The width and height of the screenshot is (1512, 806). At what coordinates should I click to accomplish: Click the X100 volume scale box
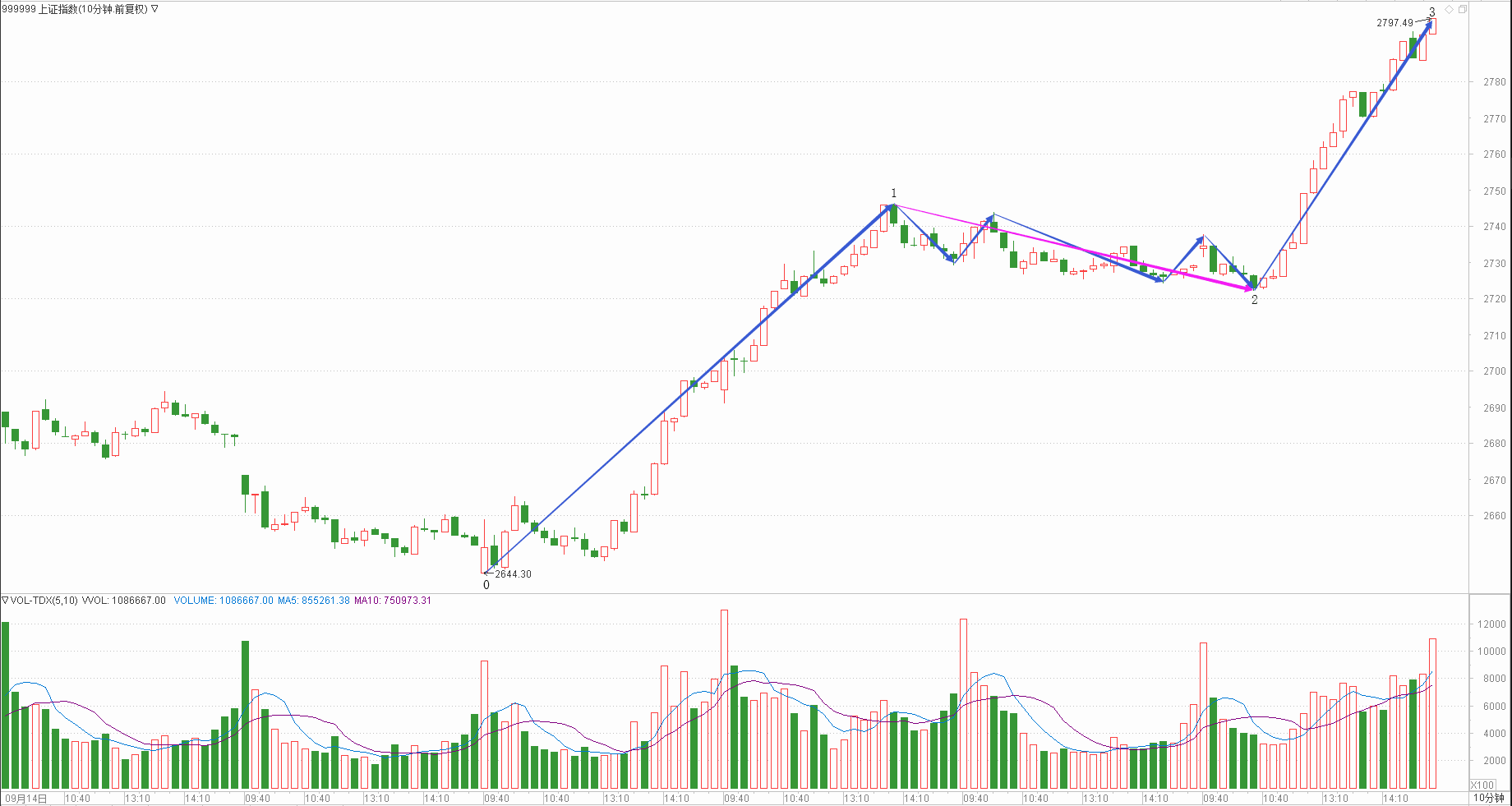click(x=1482, y=785)
